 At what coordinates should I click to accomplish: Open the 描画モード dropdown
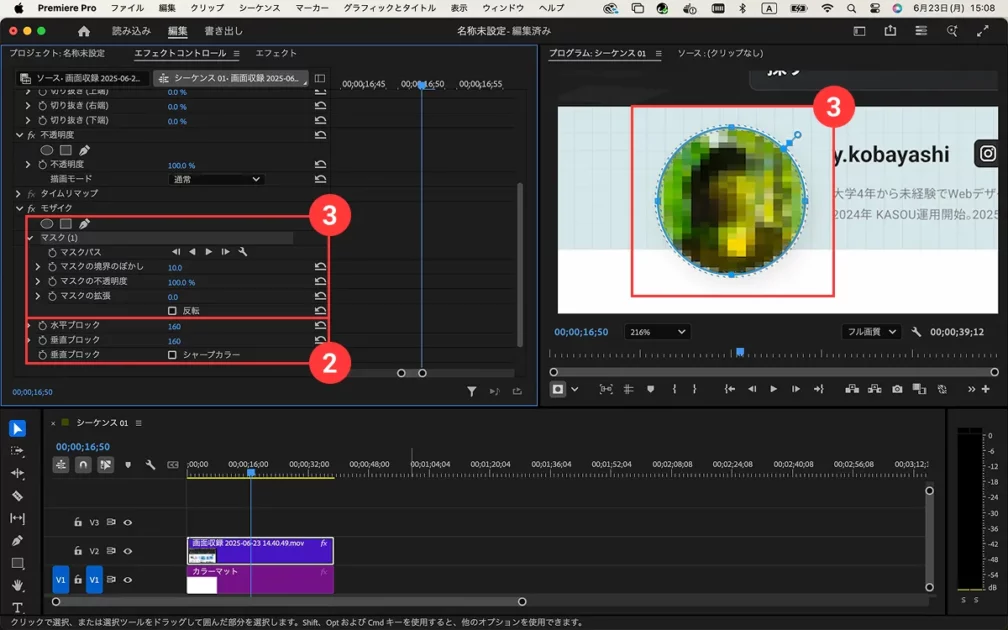click(216, 179)
